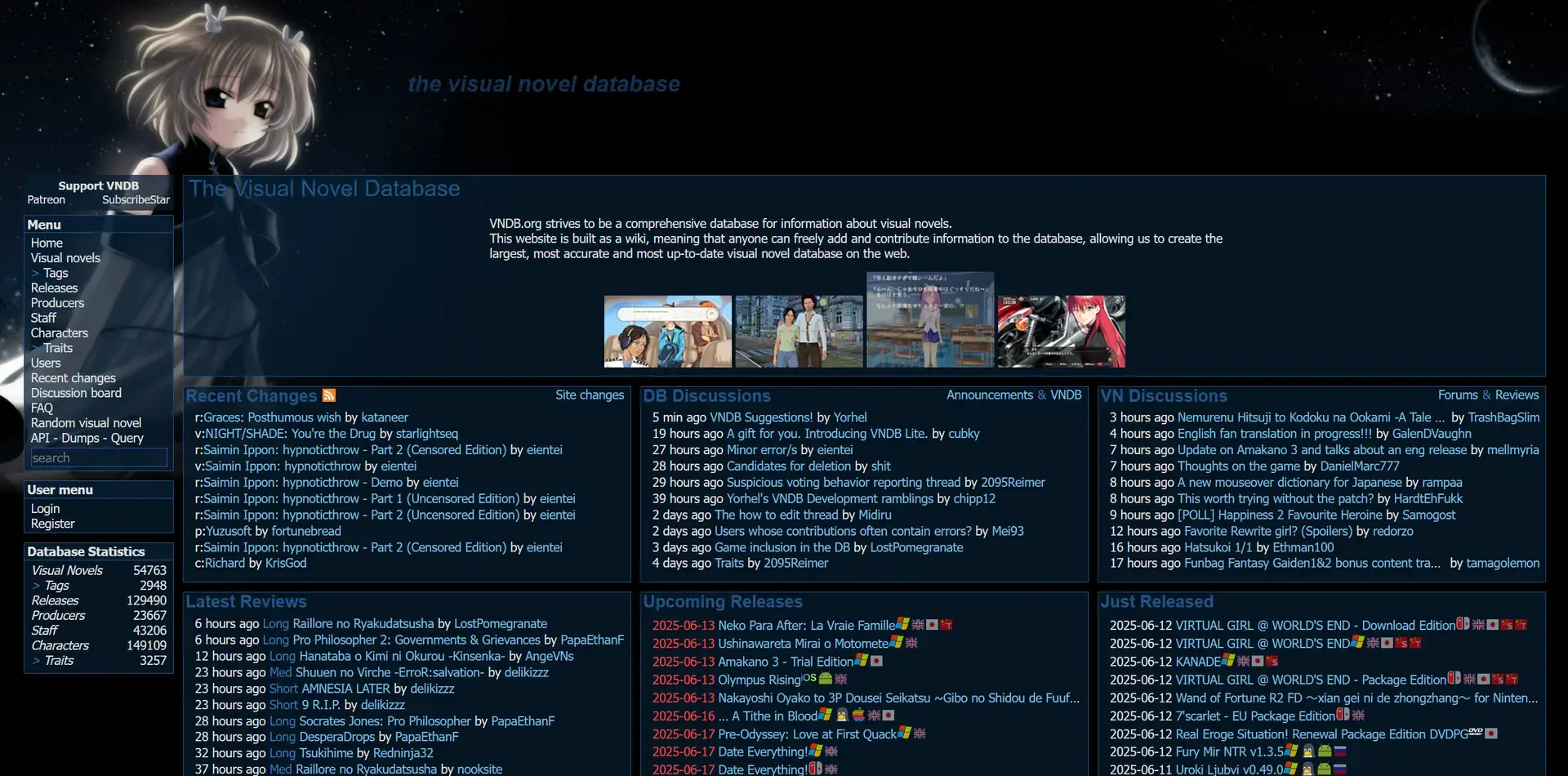This screenshot has width=1568, height=776.
Task: Click Switch icon beside 7'scarlet EU Package Edition
Action: [1343, 714]
